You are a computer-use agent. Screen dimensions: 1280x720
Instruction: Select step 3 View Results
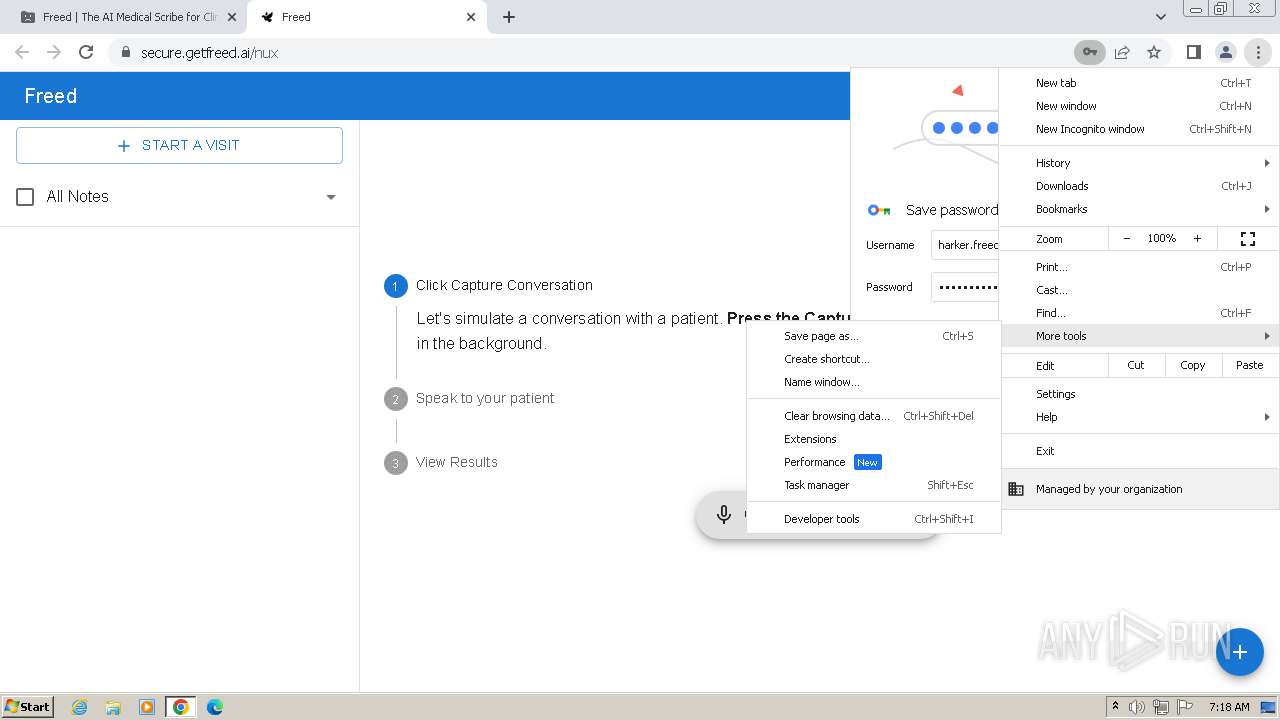(441, 463)
